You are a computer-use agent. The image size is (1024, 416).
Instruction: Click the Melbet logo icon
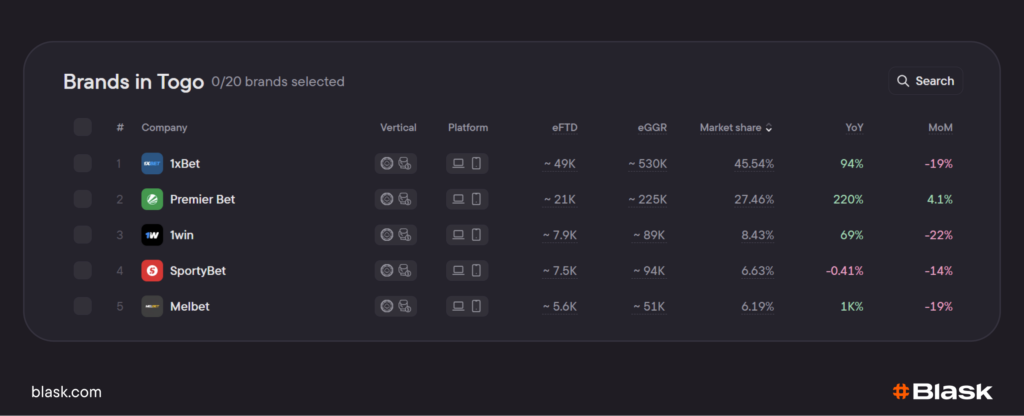(152, 306)
